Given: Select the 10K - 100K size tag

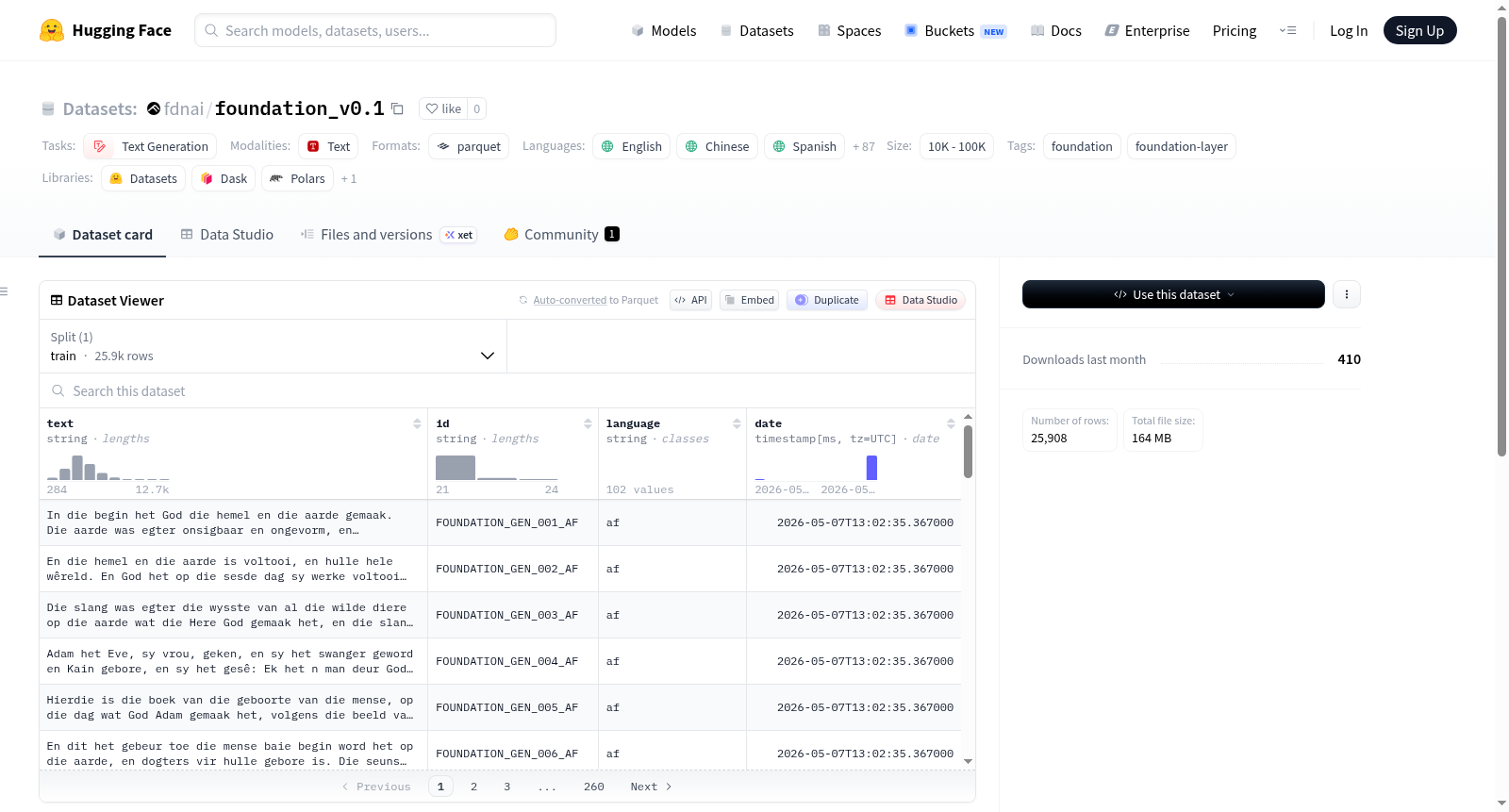Looking at the screenshot, I should coord(956,146).
